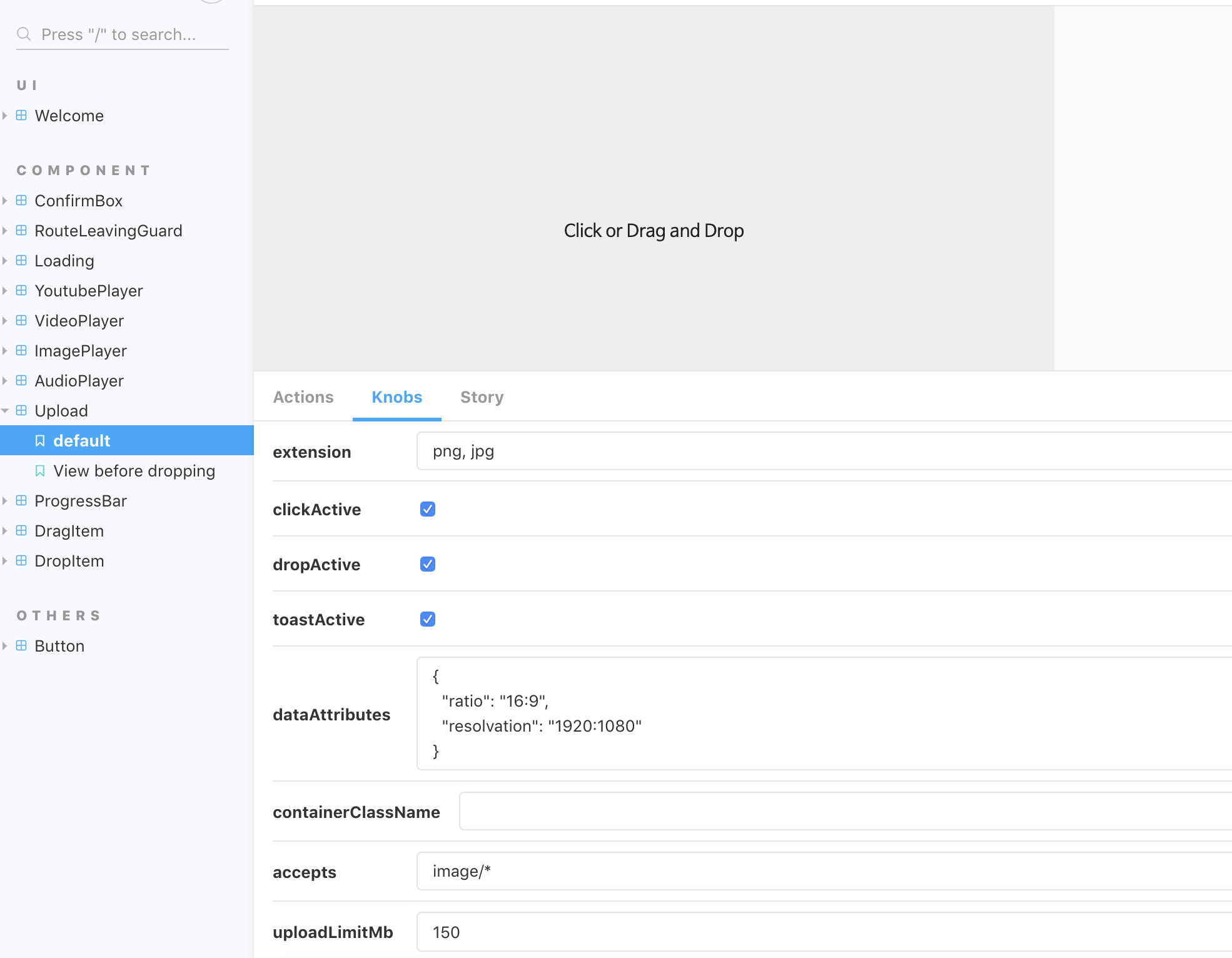Screen dimensions: 1232x958
Task: Click the Loading component grid icon
Action: click(21, 260)
